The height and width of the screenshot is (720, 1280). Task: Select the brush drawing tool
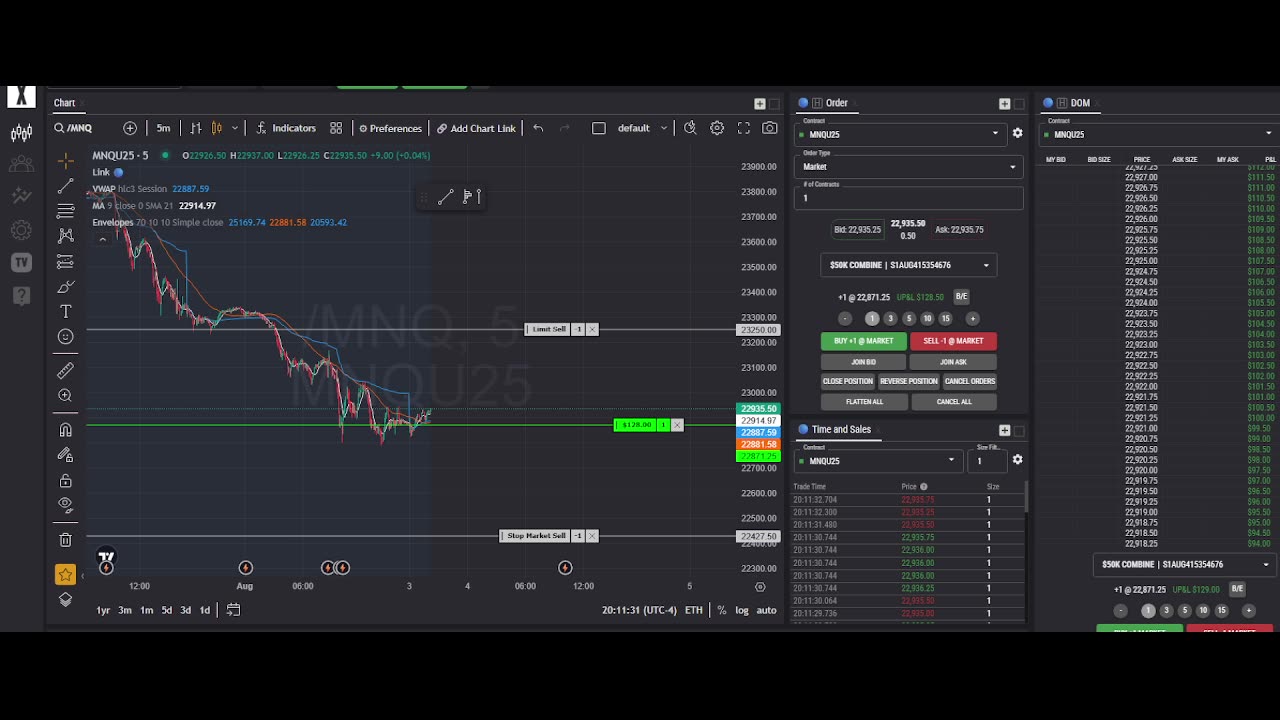(x=66, y=287)
